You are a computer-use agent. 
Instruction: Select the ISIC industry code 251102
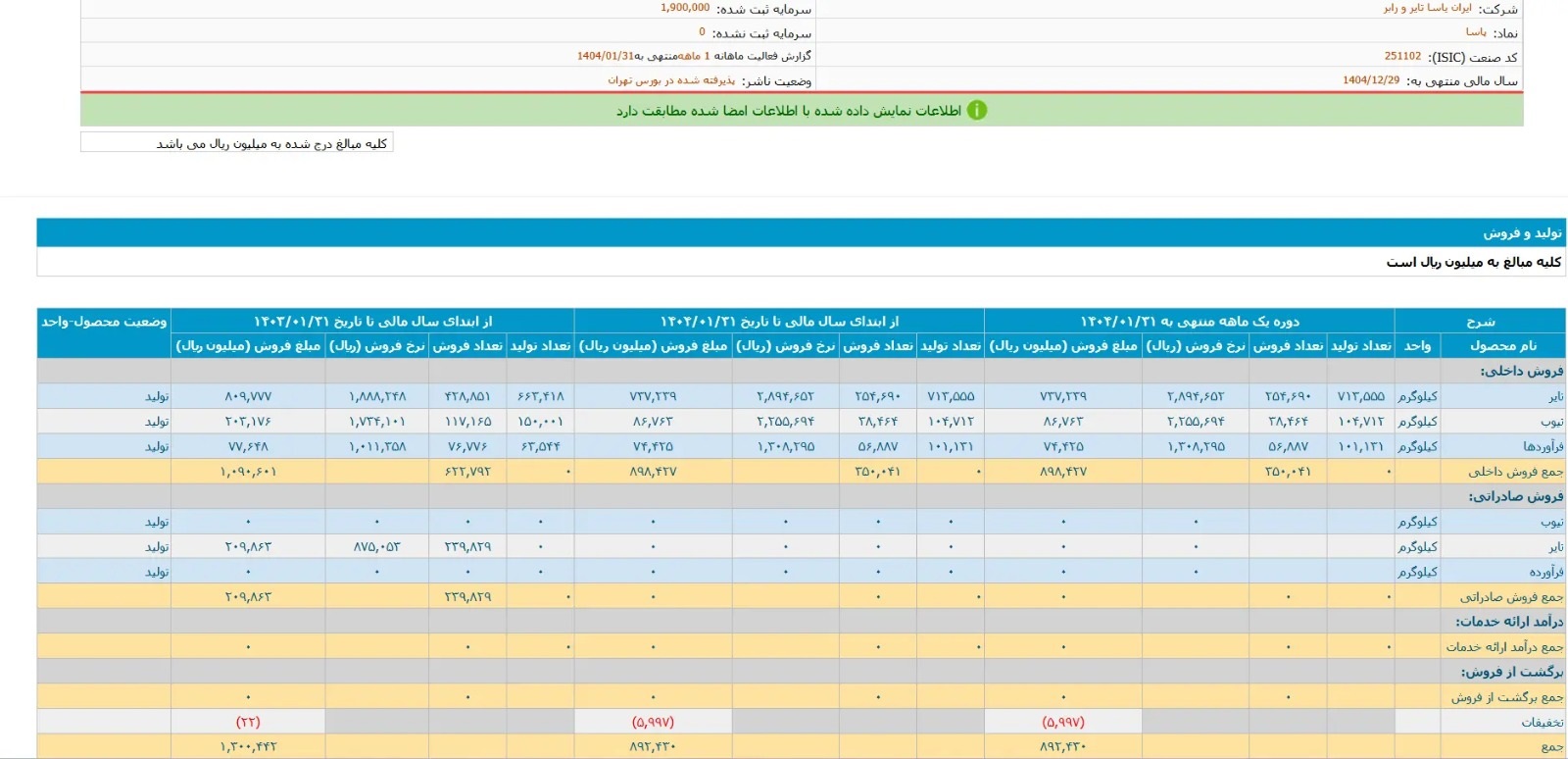click(1402, 57)
